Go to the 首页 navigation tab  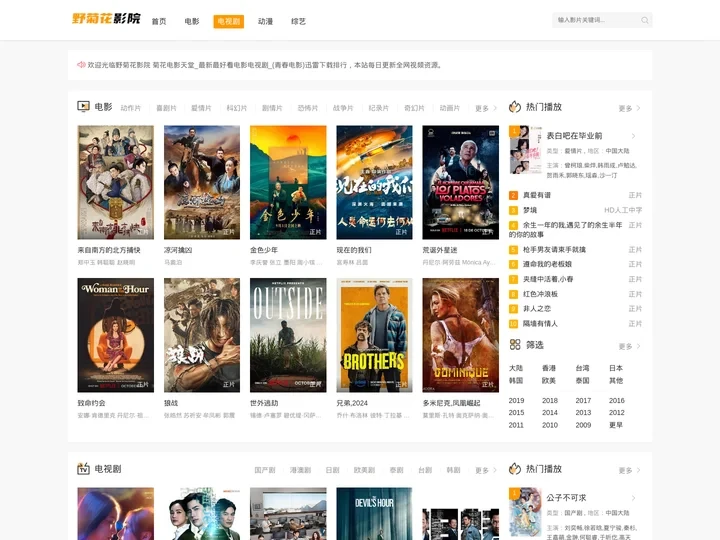[159, 21]
